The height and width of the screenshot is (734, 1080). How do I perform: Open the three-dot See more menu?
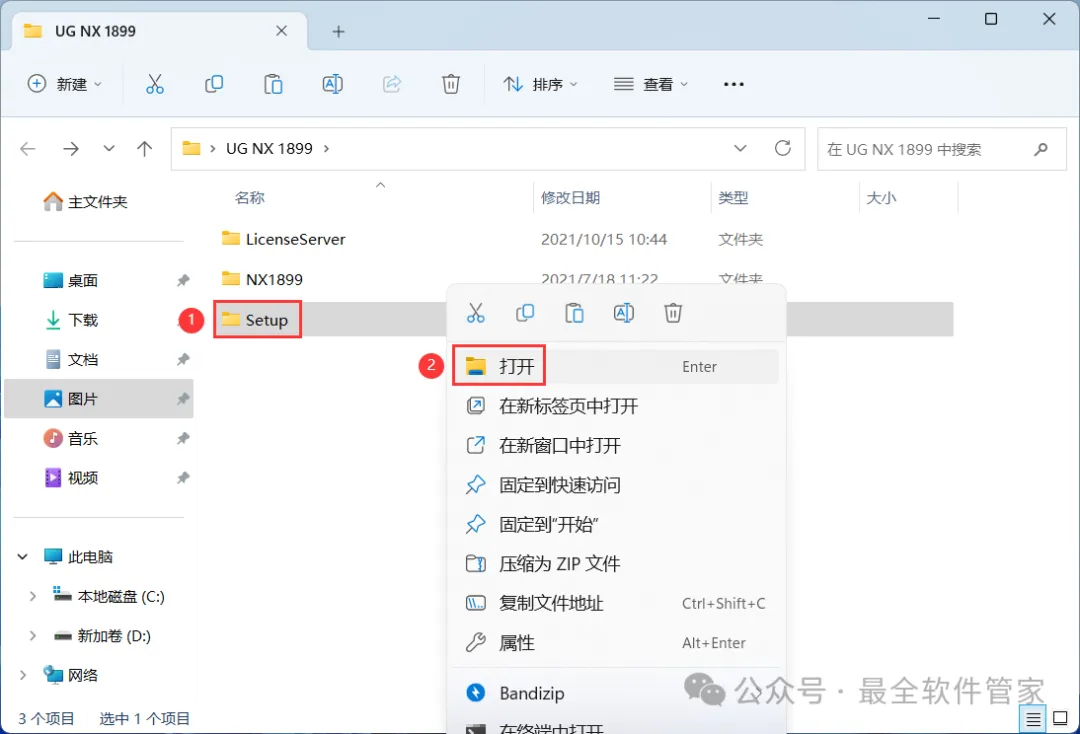pos(734,84)
